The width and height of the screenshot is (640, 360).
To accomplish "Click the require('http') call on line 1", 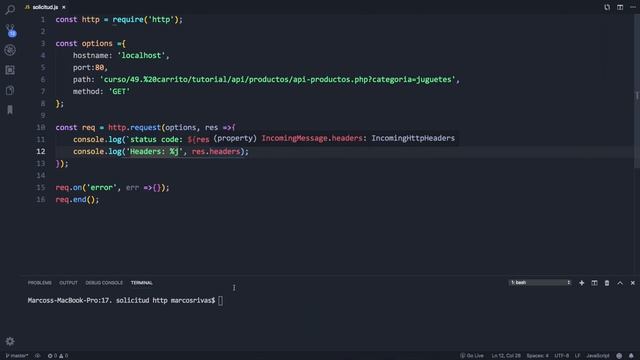I will pyautogui.click(x=146, y=20).
